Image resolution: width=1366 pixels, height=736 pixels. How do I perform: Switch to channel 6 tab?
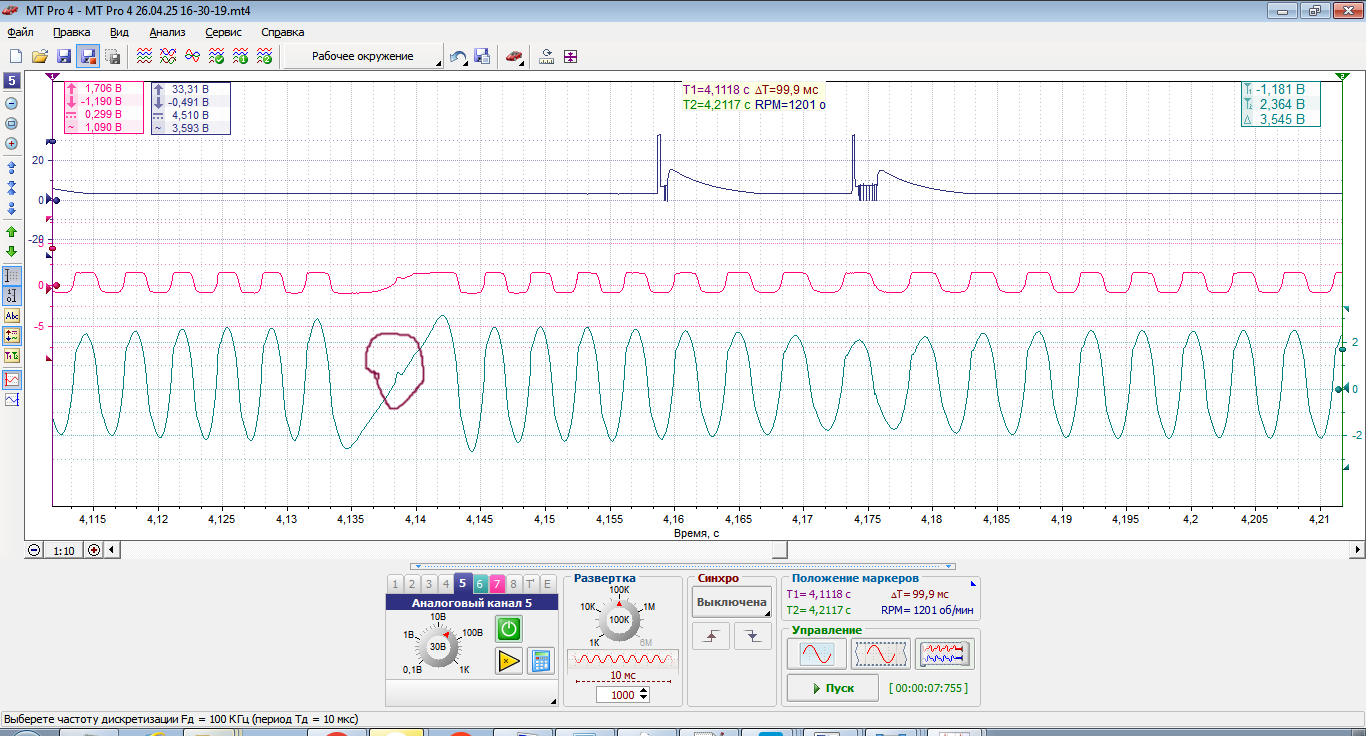479,584
